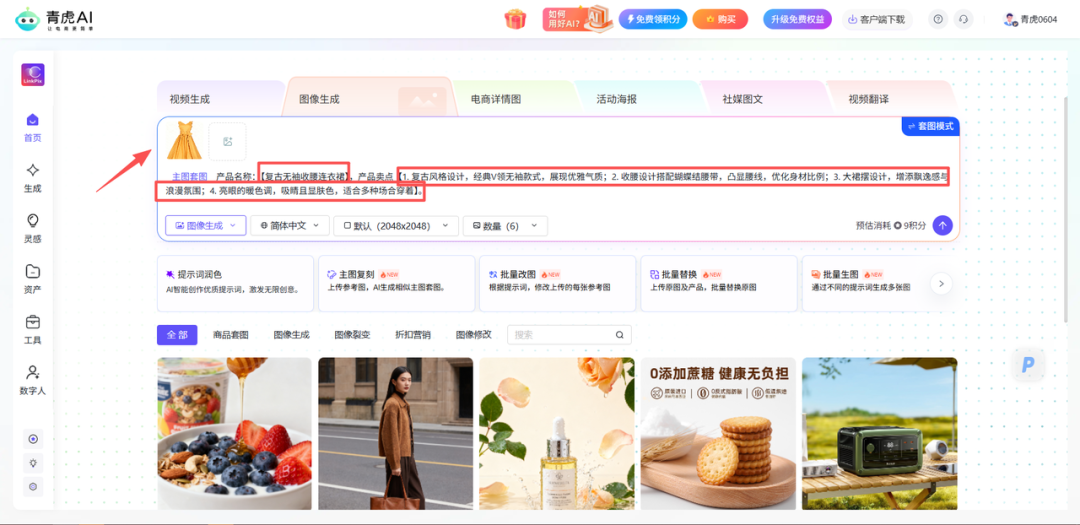
Task: Click the search magnifier icon
Action: (619, 335)
